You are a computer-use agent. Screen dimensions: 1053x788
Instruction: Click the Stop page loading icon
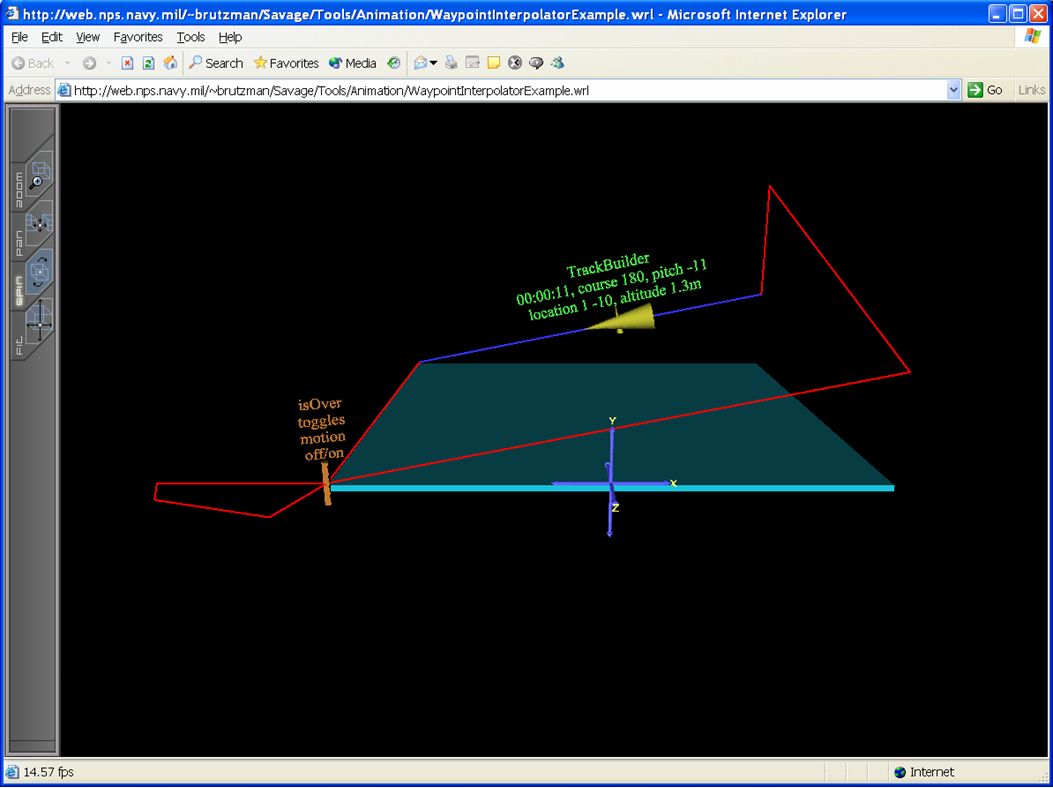(127, 63)
